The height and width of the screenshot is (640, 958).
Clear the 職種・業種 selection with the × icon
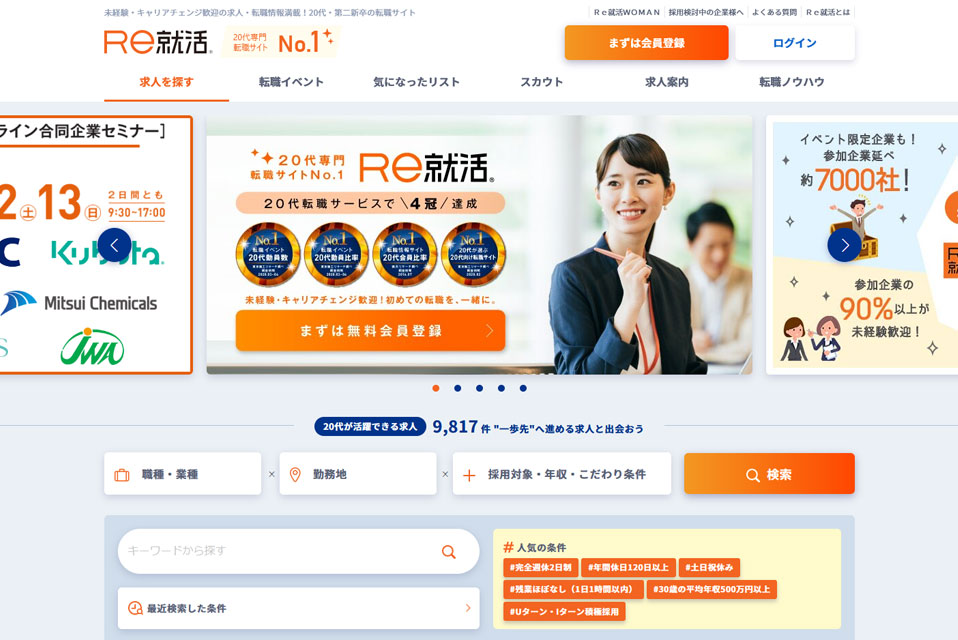271,474
